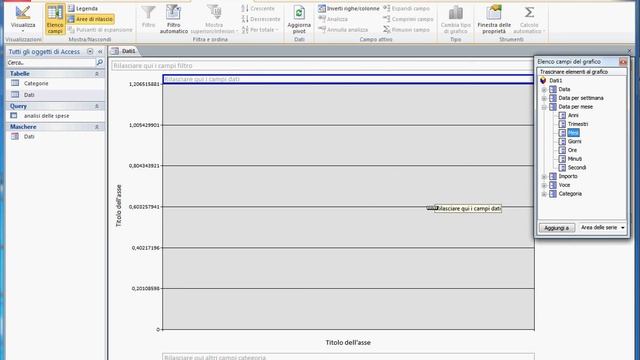Click Rimuovi campo button

point(406,30)
